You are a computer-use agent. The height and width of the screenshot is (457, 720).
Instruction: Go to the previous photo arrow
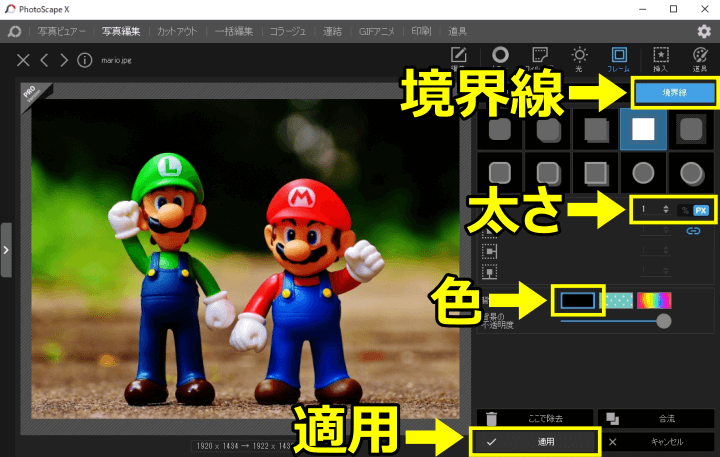(45, 60)
